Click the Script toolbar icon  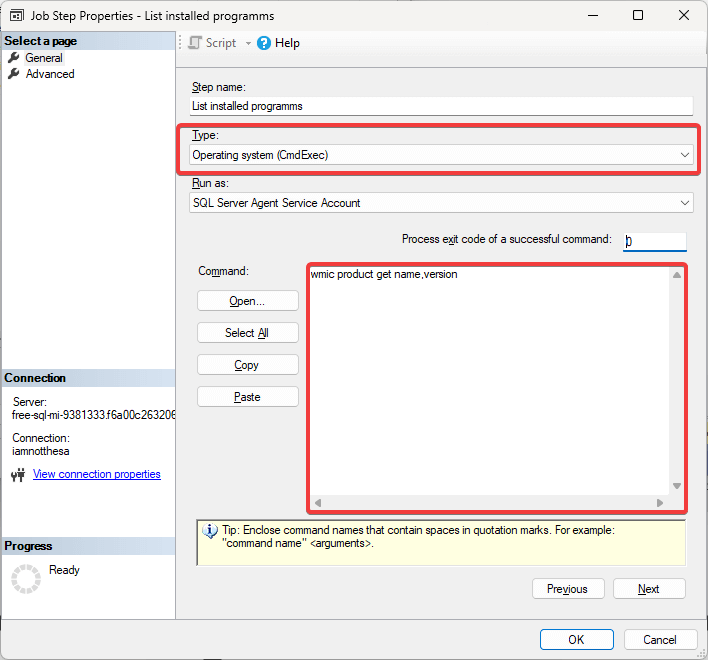195,43
